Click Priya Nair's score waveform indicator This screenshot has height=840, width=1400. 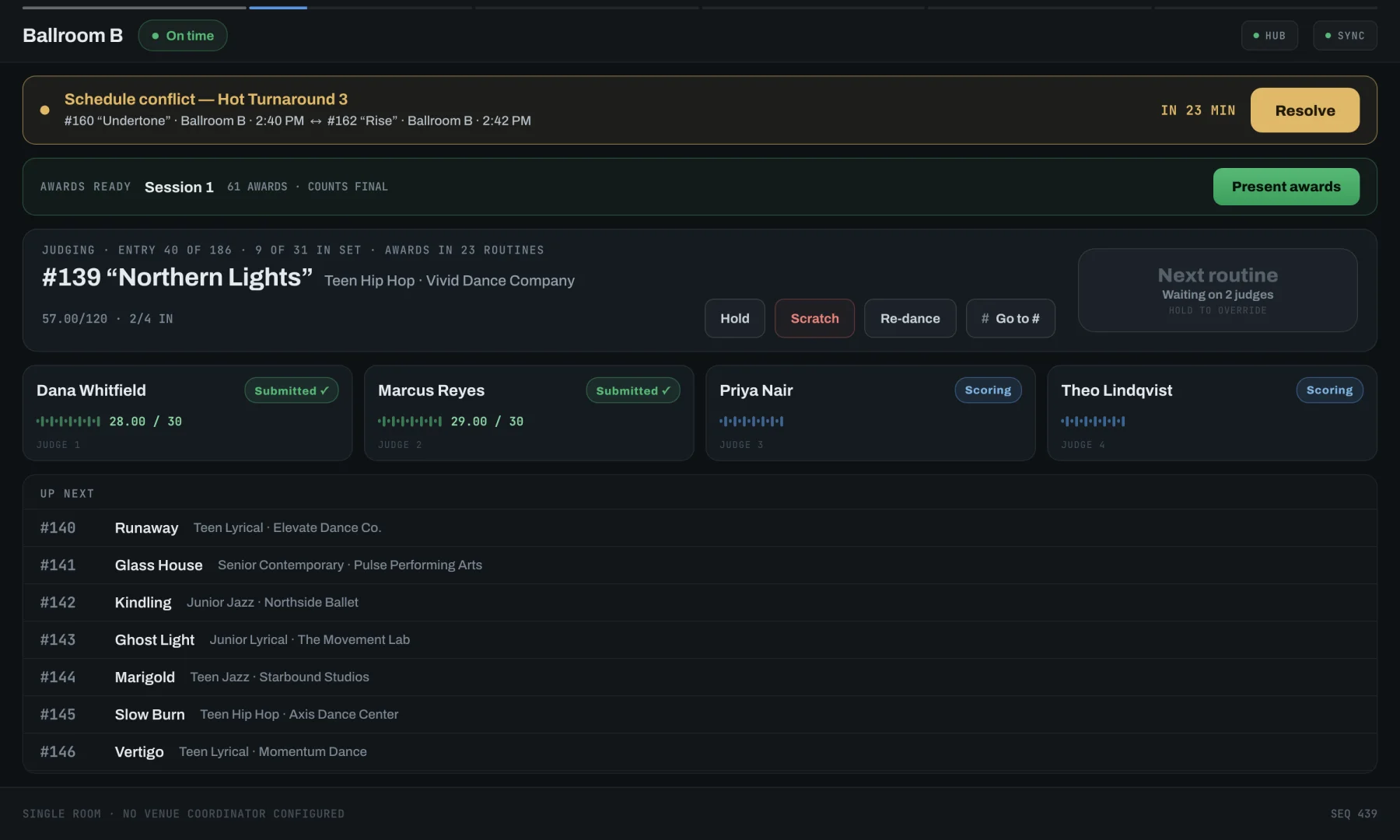(x=751, y=422)
